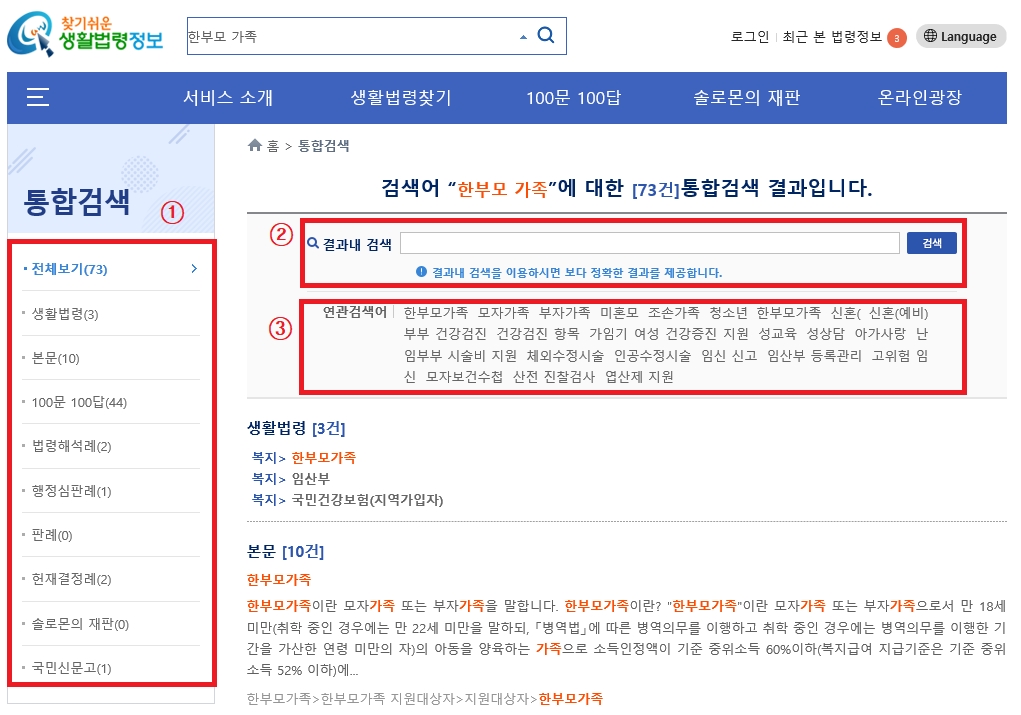Open the hamburger menu icon
This screenshot has height=715, width=1021.
pyautogui.click(x=38, y=97)
